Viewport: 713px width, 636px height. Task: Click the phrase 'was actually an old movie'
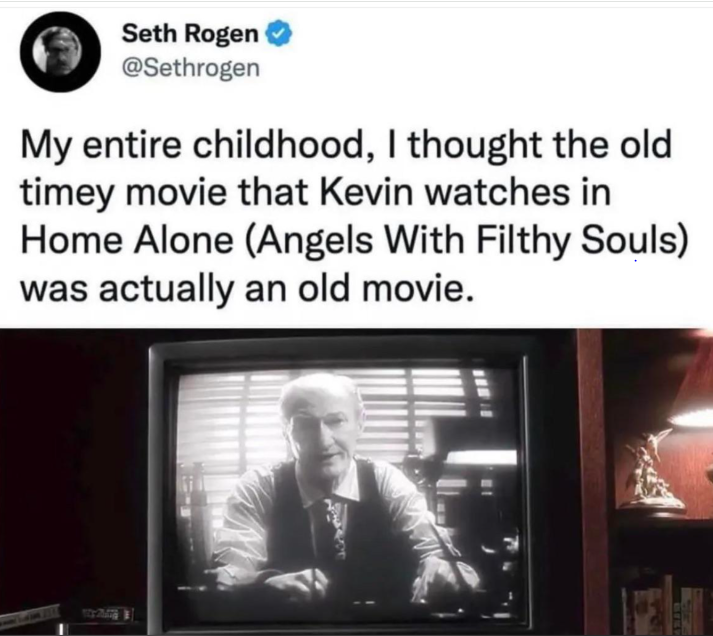(247, 289)
